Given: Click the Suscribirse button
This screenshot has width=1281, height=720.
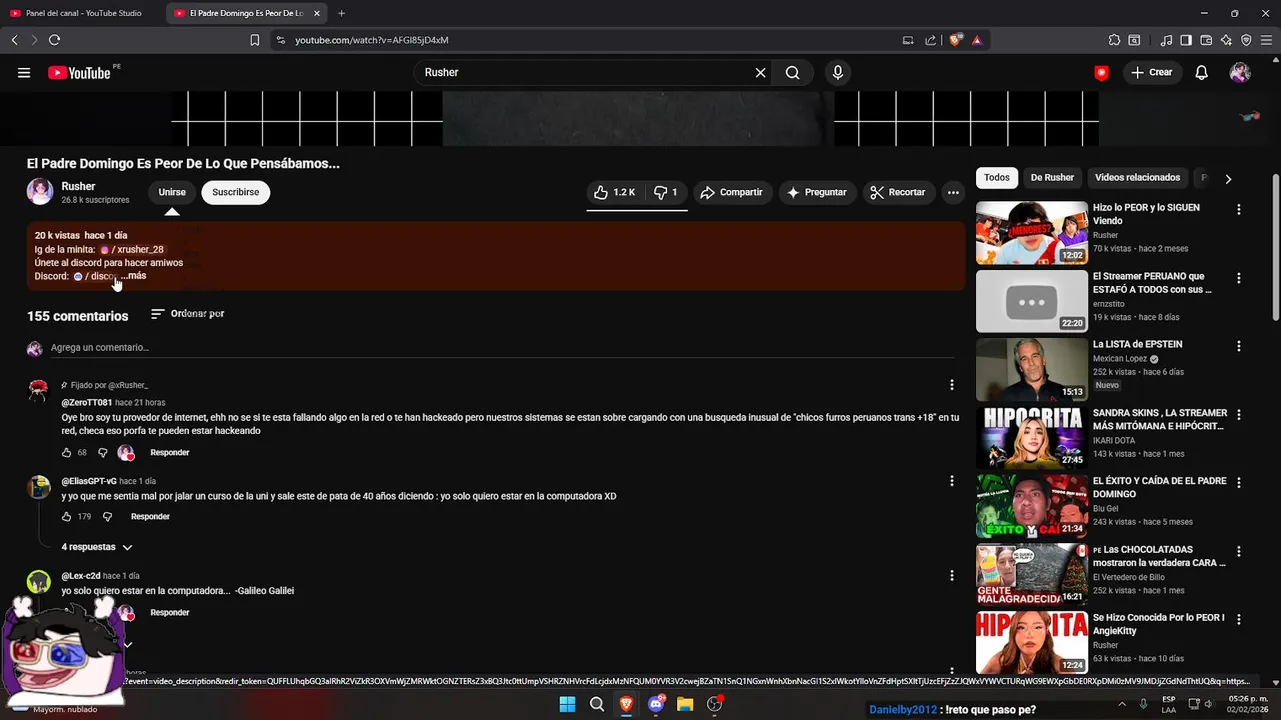Looking at the screenshot, I should [235, 192].
